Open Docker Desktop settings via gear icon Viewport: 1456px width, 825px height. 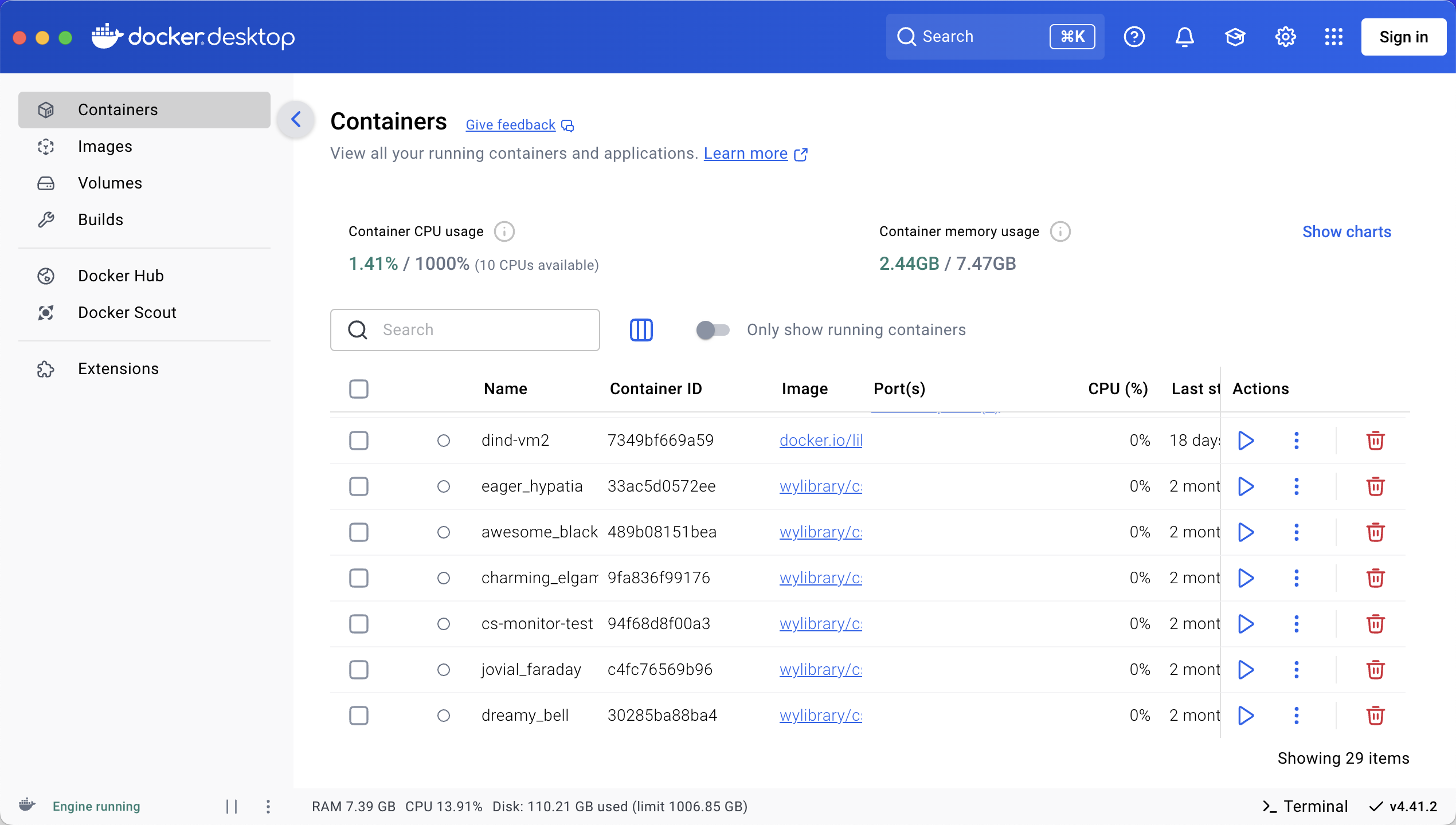1285,37
